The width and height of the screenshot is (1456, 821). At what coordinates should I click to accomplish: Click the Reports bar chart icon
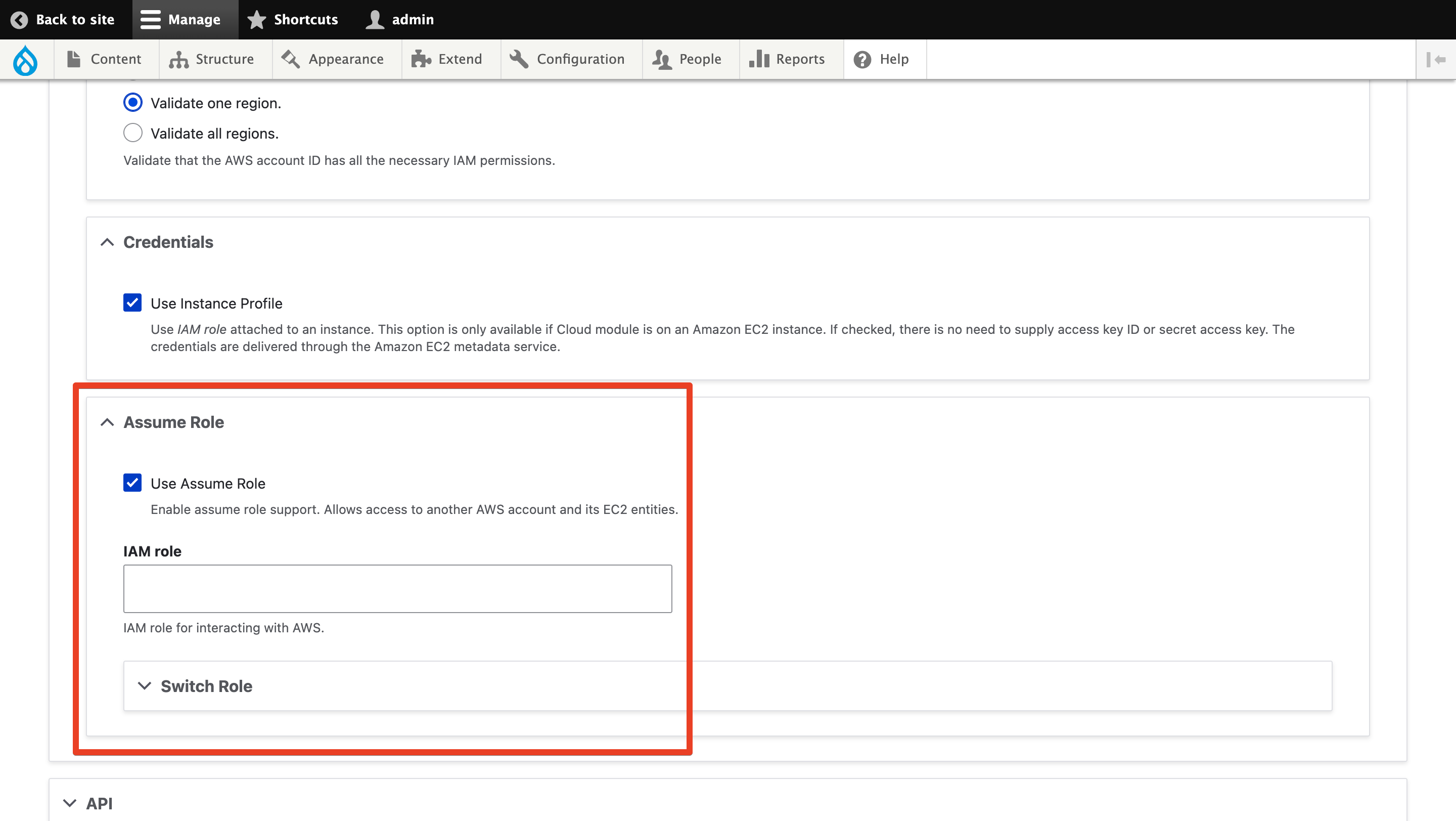point(759,59)
